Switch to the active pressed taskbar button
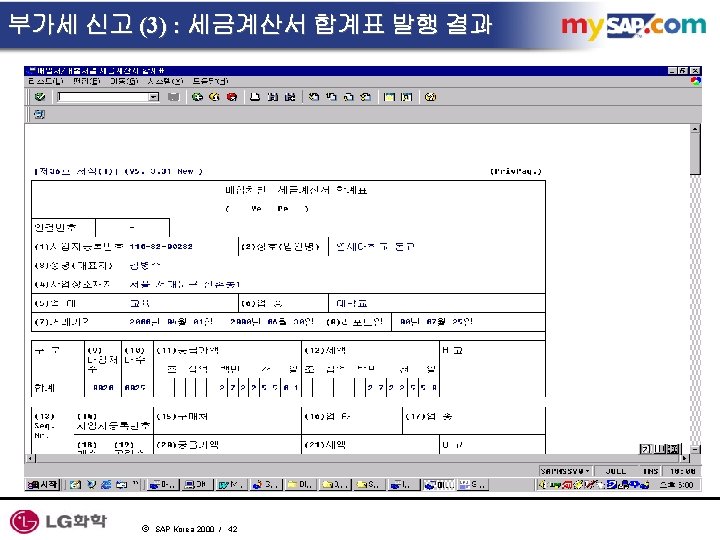The width and height of the screenshot is (720, 540). coord(438,484)
